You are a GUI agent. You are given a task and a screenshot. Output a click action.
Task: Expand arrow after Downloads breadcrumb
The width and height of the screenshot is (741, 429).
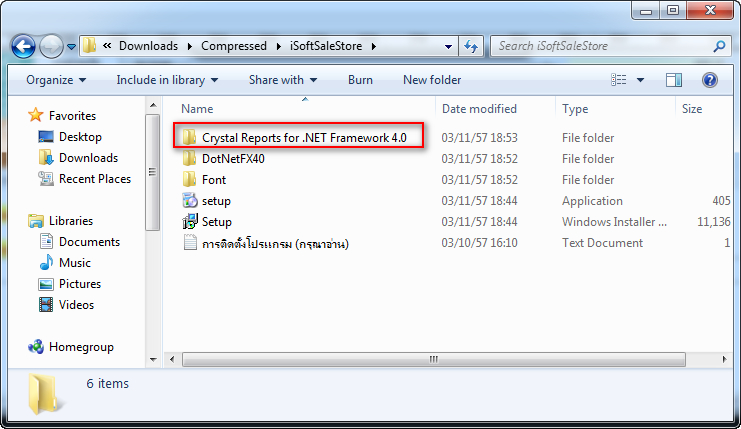tap(190, 46)
